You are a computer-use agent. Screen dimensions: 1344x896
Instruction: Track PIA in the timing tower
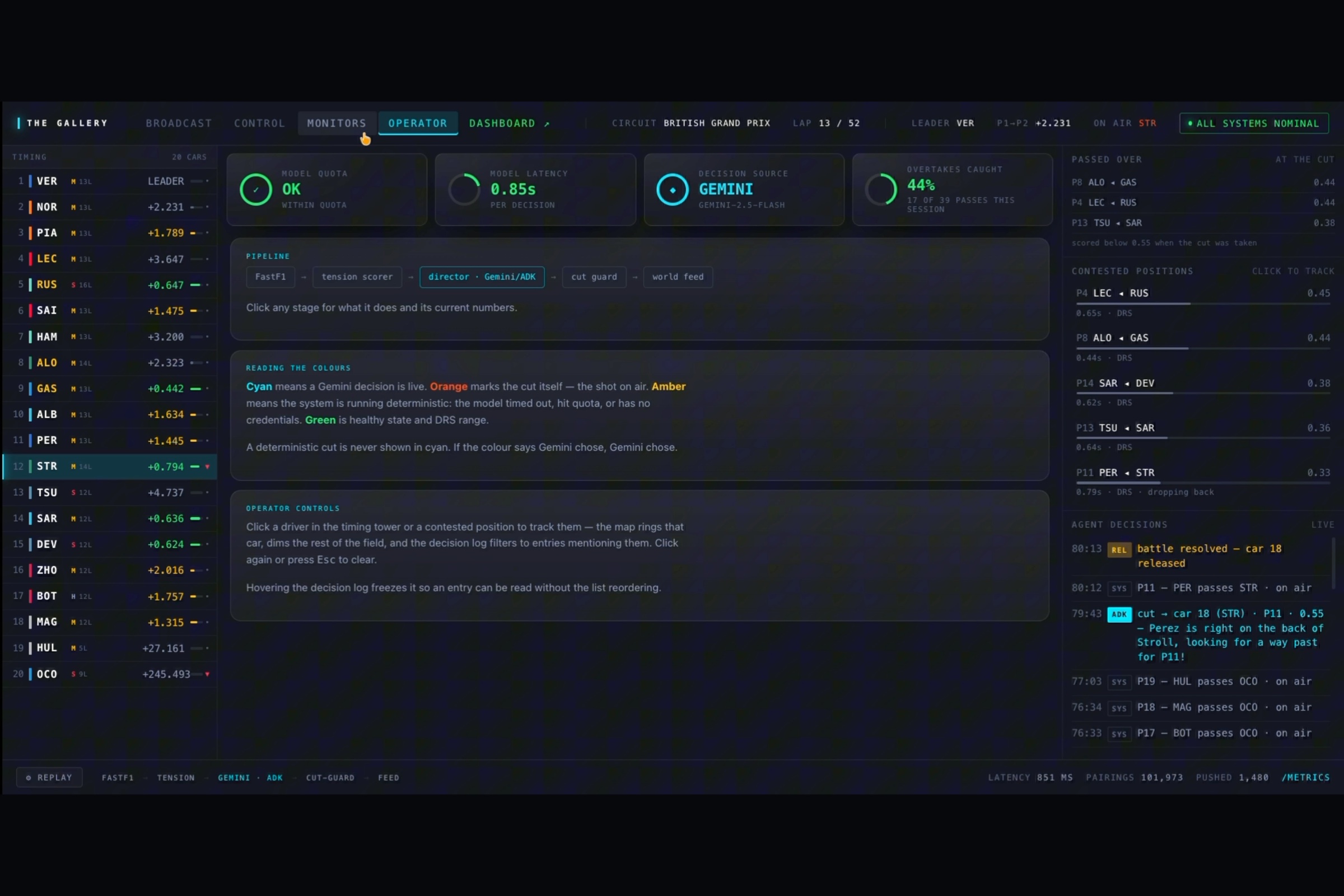click(110, 232)
